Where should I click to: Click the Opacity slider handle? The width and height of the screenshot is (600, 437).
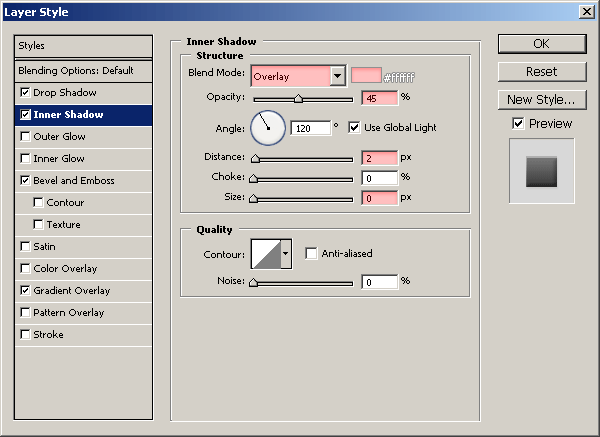coord(298,99)
